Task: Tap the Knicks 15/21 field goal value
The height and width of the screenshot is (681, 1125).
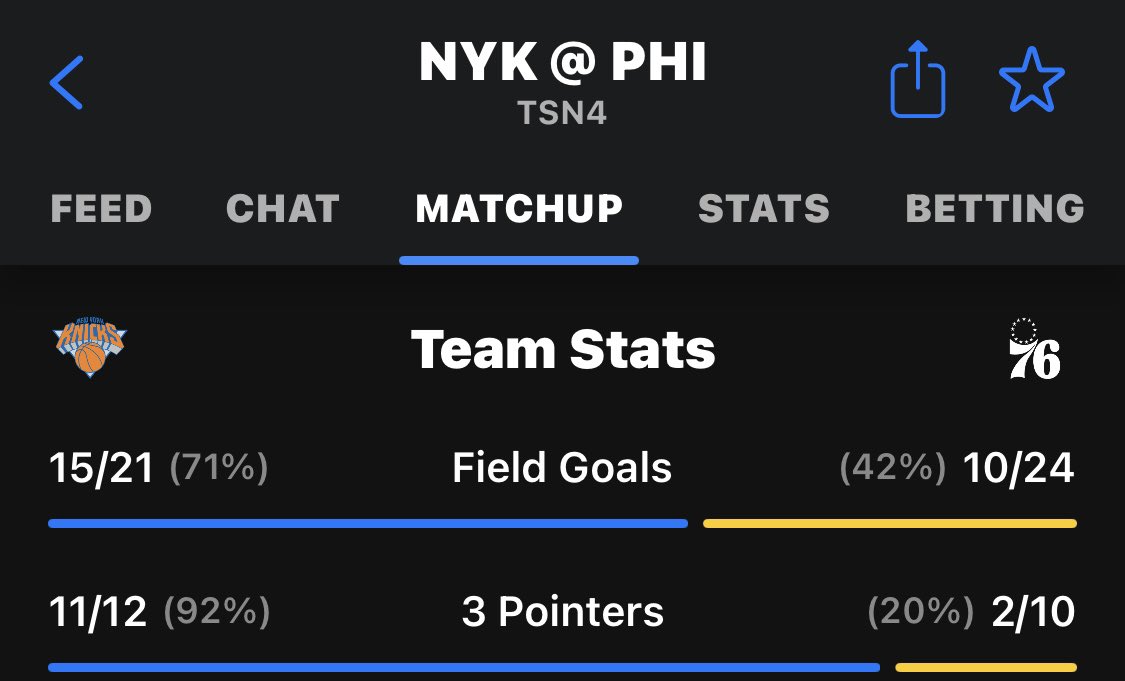Action: [x=101, y=469]
